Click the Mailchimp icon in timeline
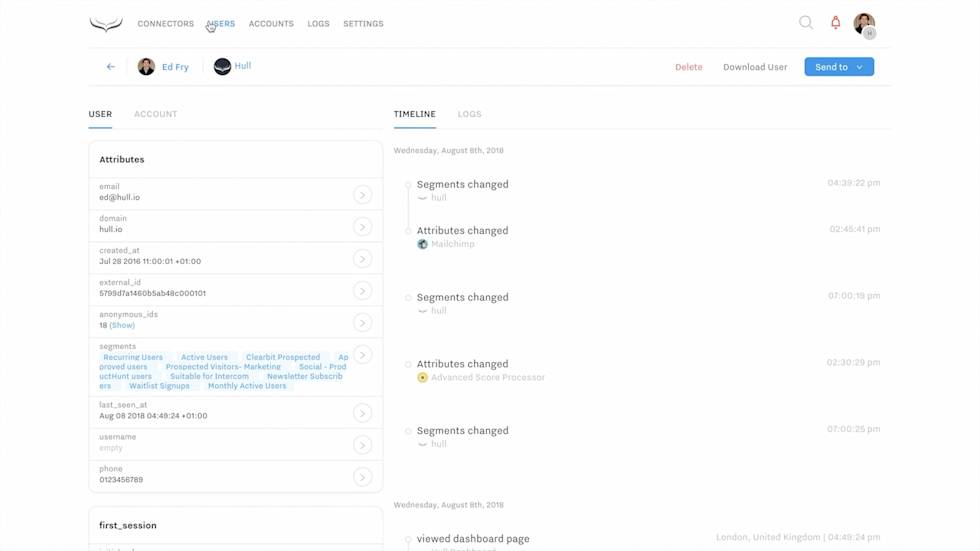 click(422, 244)
